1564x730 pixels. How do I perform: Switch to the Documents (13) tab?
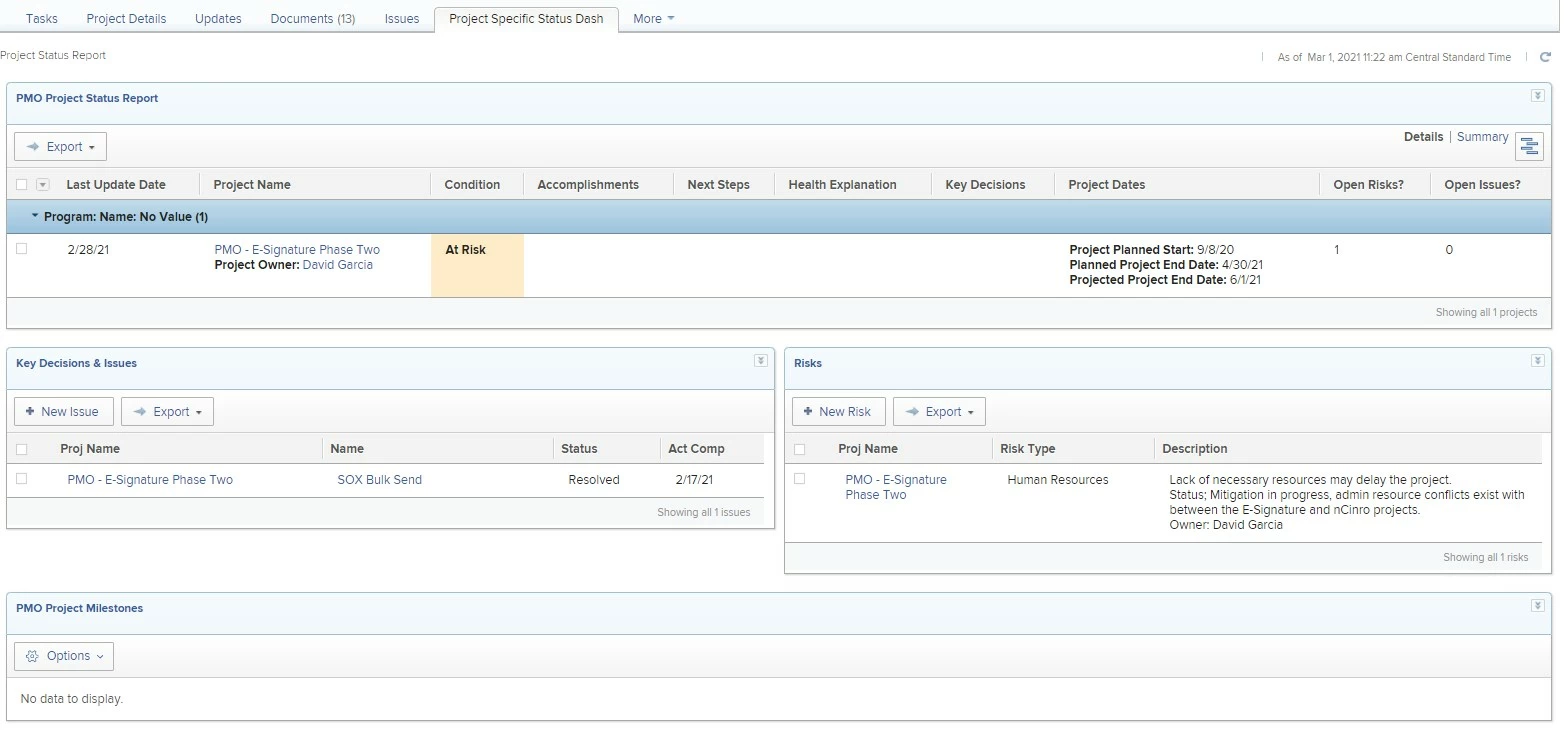point(313,19)
